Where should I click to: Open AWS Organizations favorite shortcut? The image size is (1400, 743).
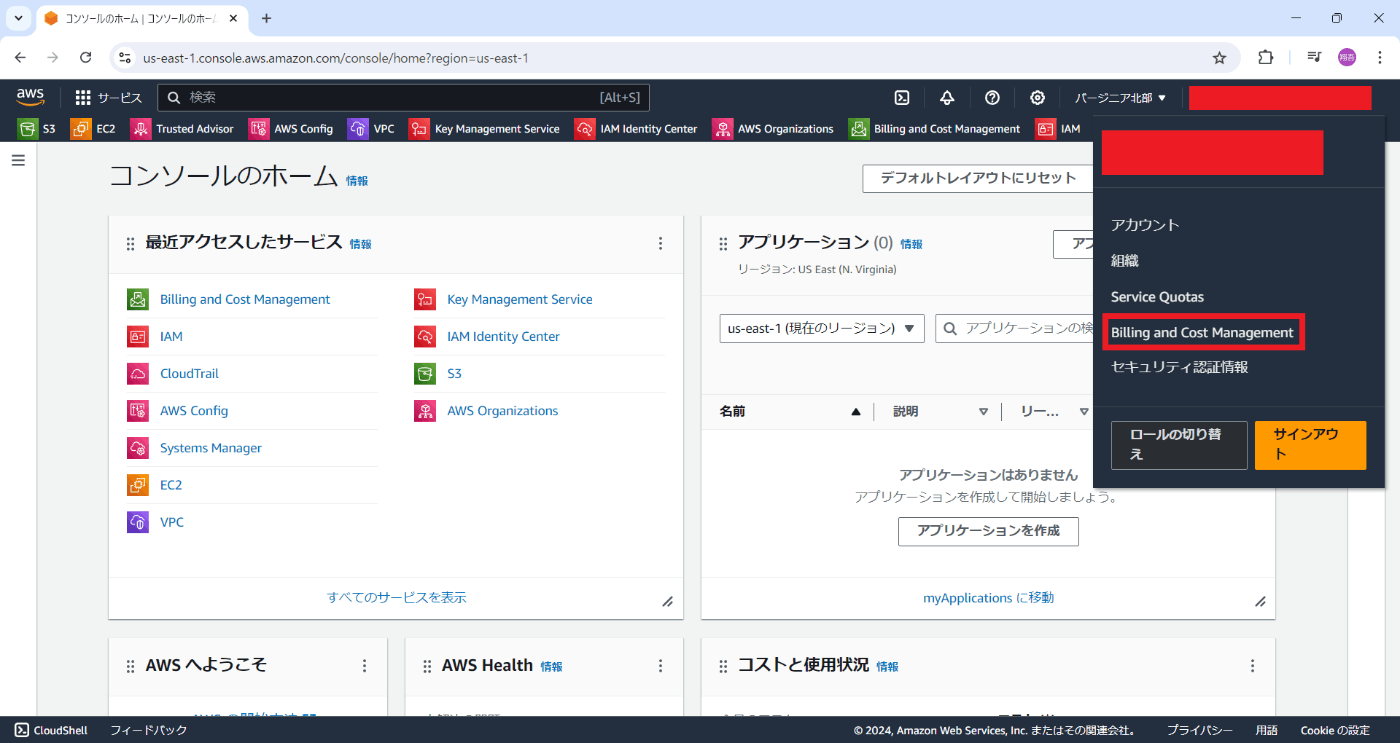click(x=773, y=129)
